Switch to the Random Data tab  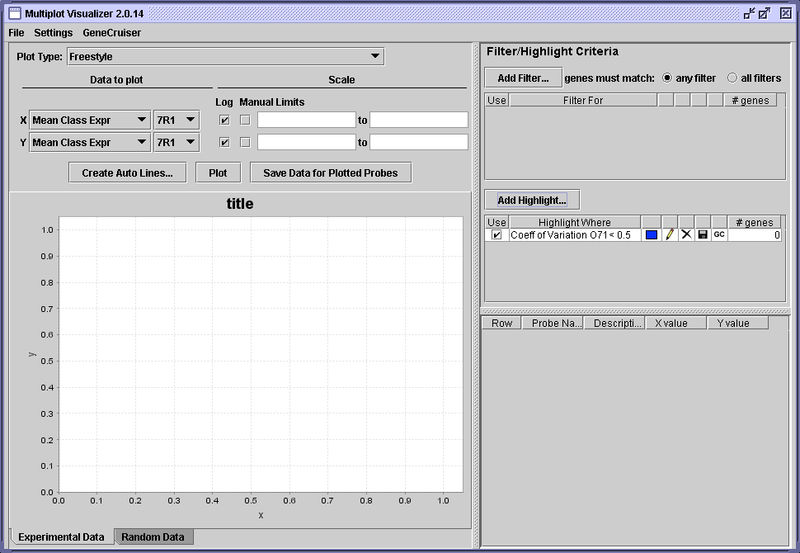click(x=153, y=537)
